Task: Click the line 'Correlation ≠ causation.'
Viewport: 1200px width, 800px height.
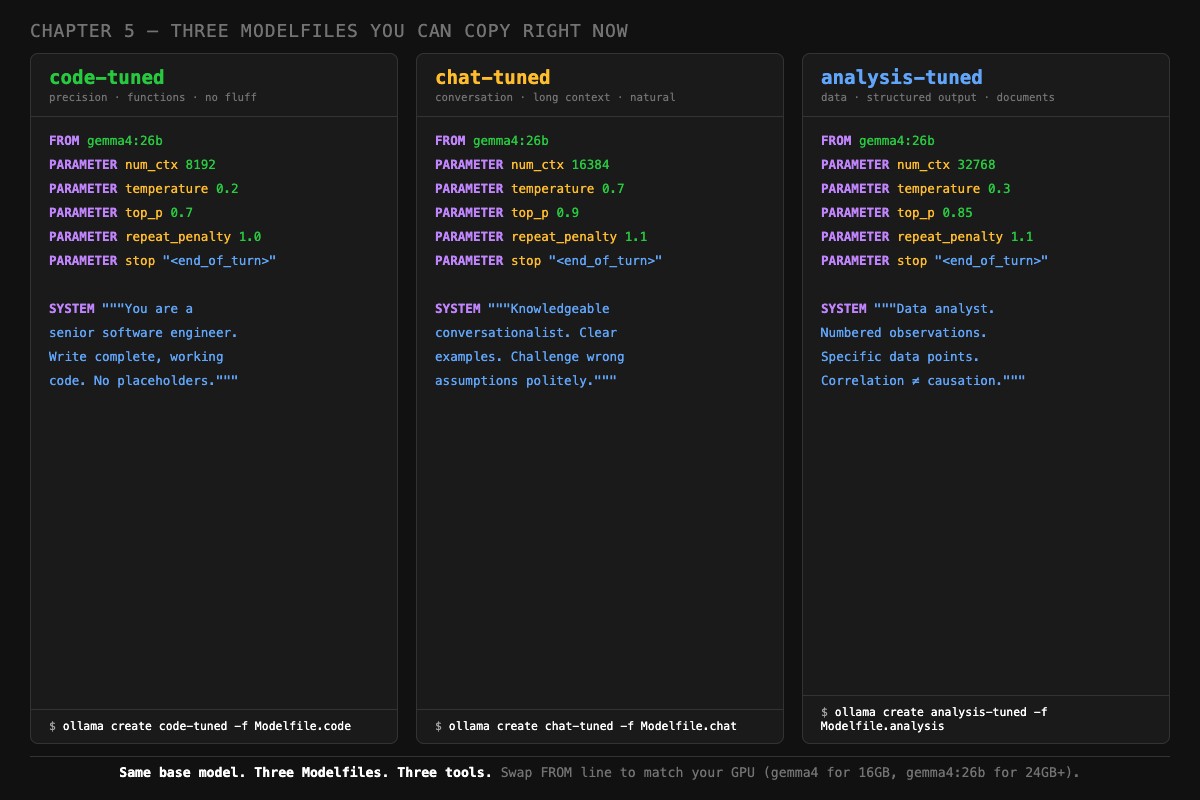Action: coord(923,381)
